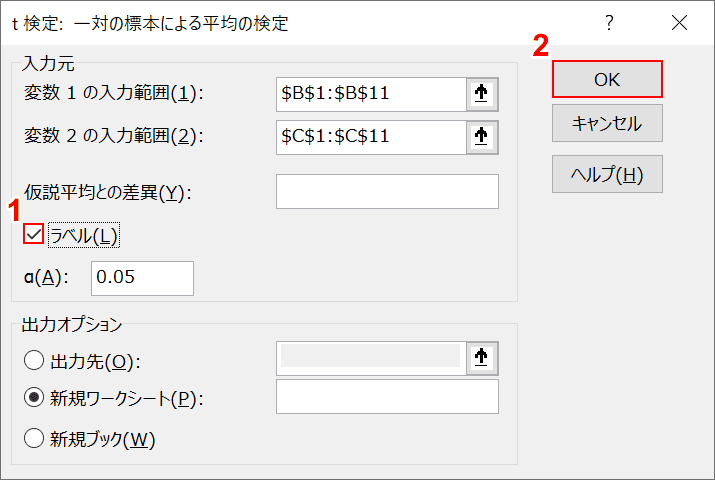The image size is (715, 480).
Task: Click the α(A) value field
Action: [x=142, y=278]
